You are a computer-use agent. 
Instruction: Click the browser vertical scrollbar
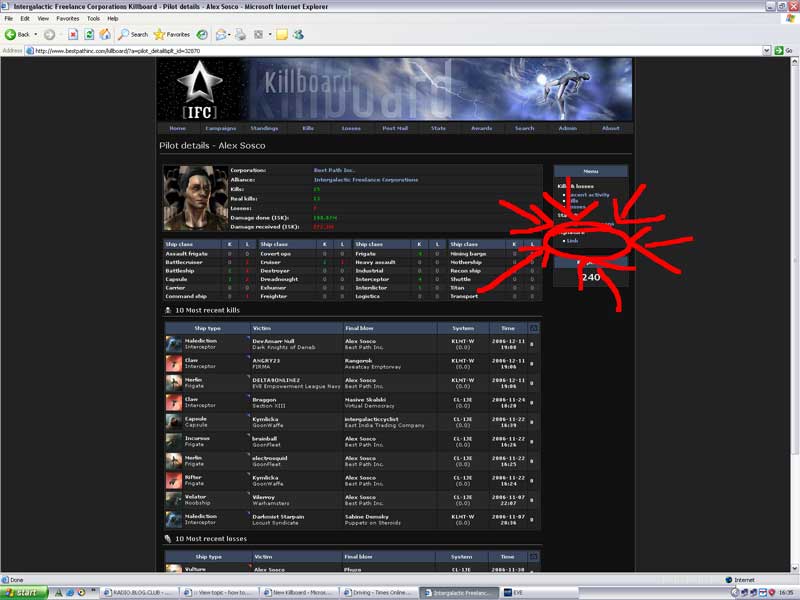tap(794, 314)
